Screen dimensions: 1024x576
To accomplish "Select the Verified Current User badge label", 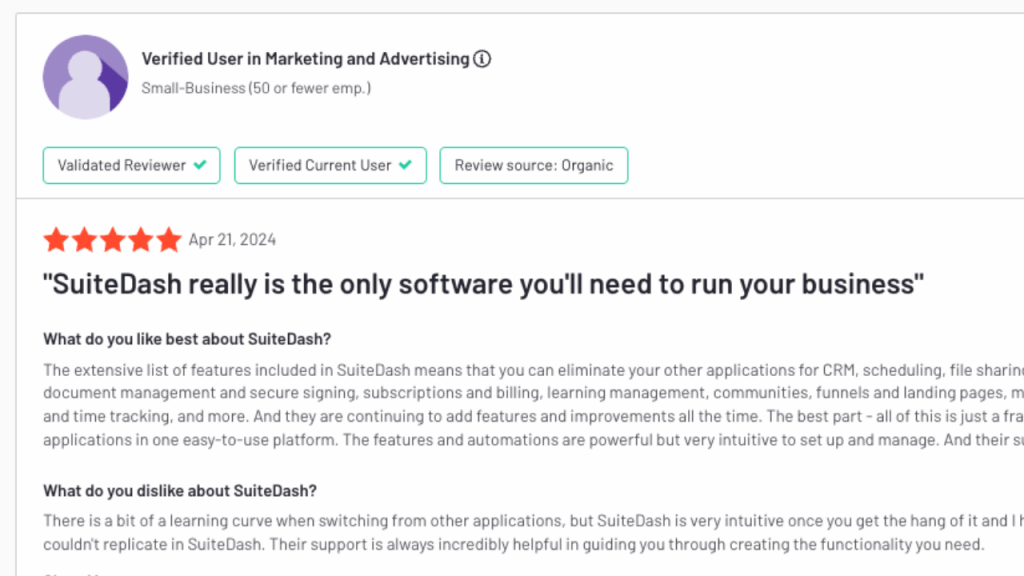I will 320,165.
